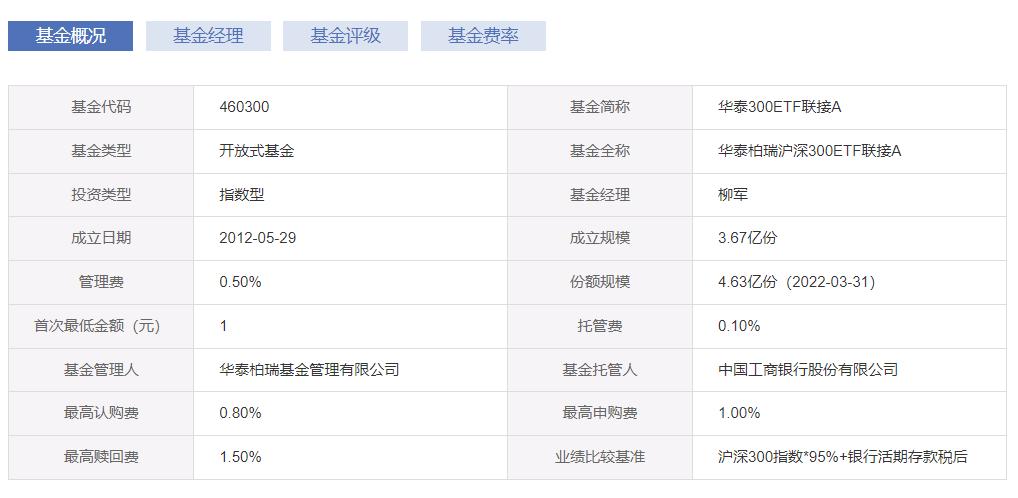The height and width of the screenshot is (498, 1018).
Task: Click benchmark text 沪深300指数*95%+银行活期存款税后
Action: [843, 457]
